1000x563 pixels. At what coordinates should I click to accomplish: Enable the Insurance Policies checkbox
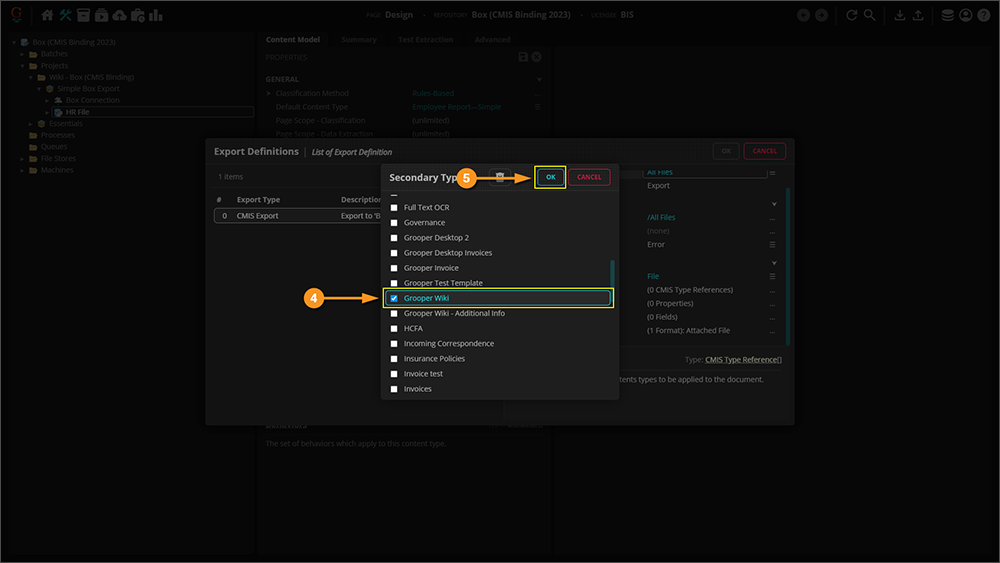394,358
